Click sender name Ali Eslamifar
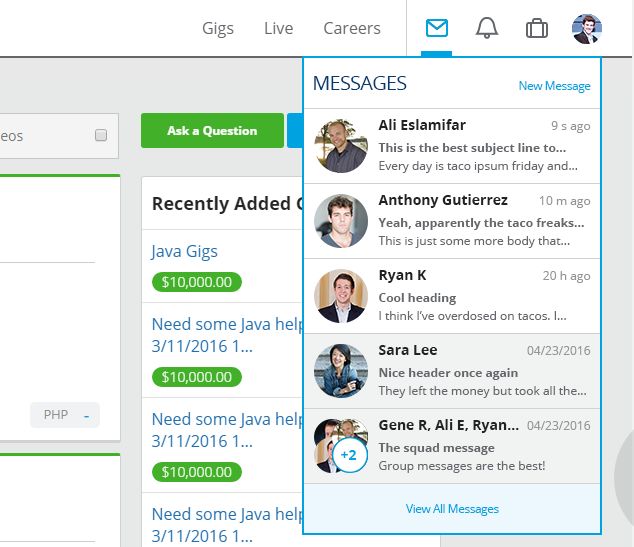 422,125
